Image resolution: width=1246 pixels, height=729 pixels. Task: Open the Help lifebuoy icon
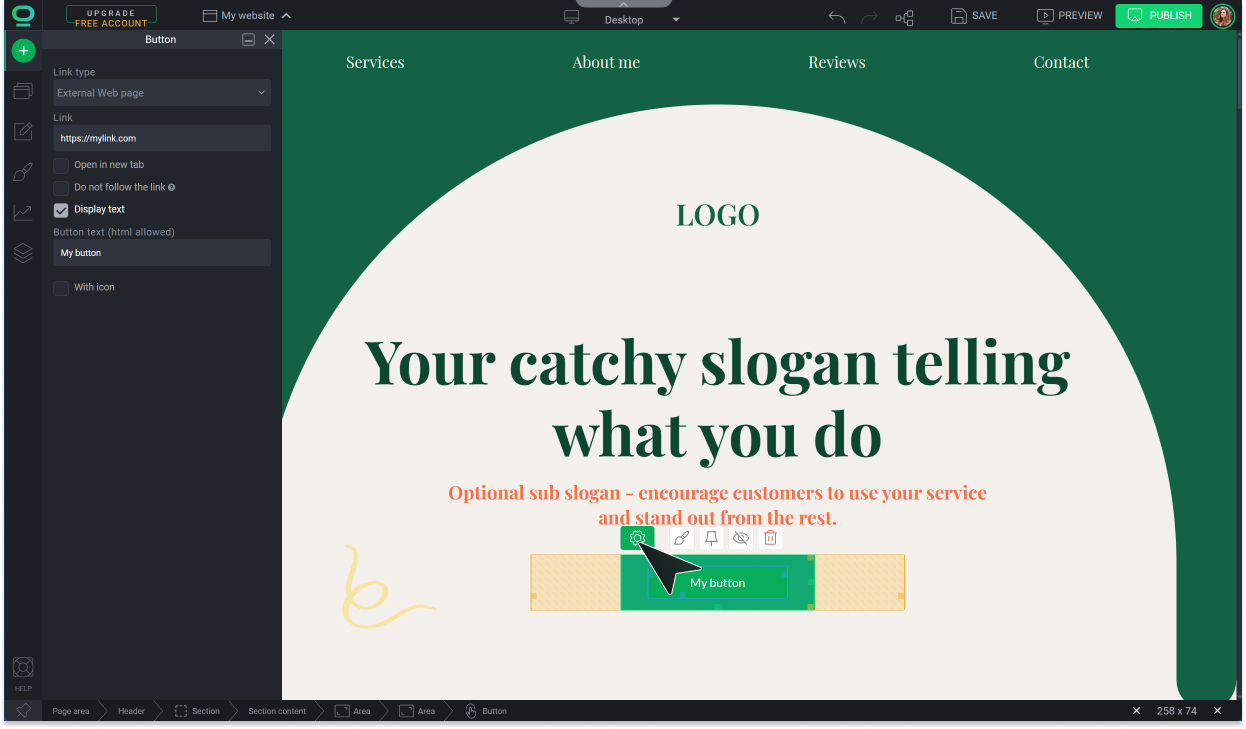(x=23, y=668)
